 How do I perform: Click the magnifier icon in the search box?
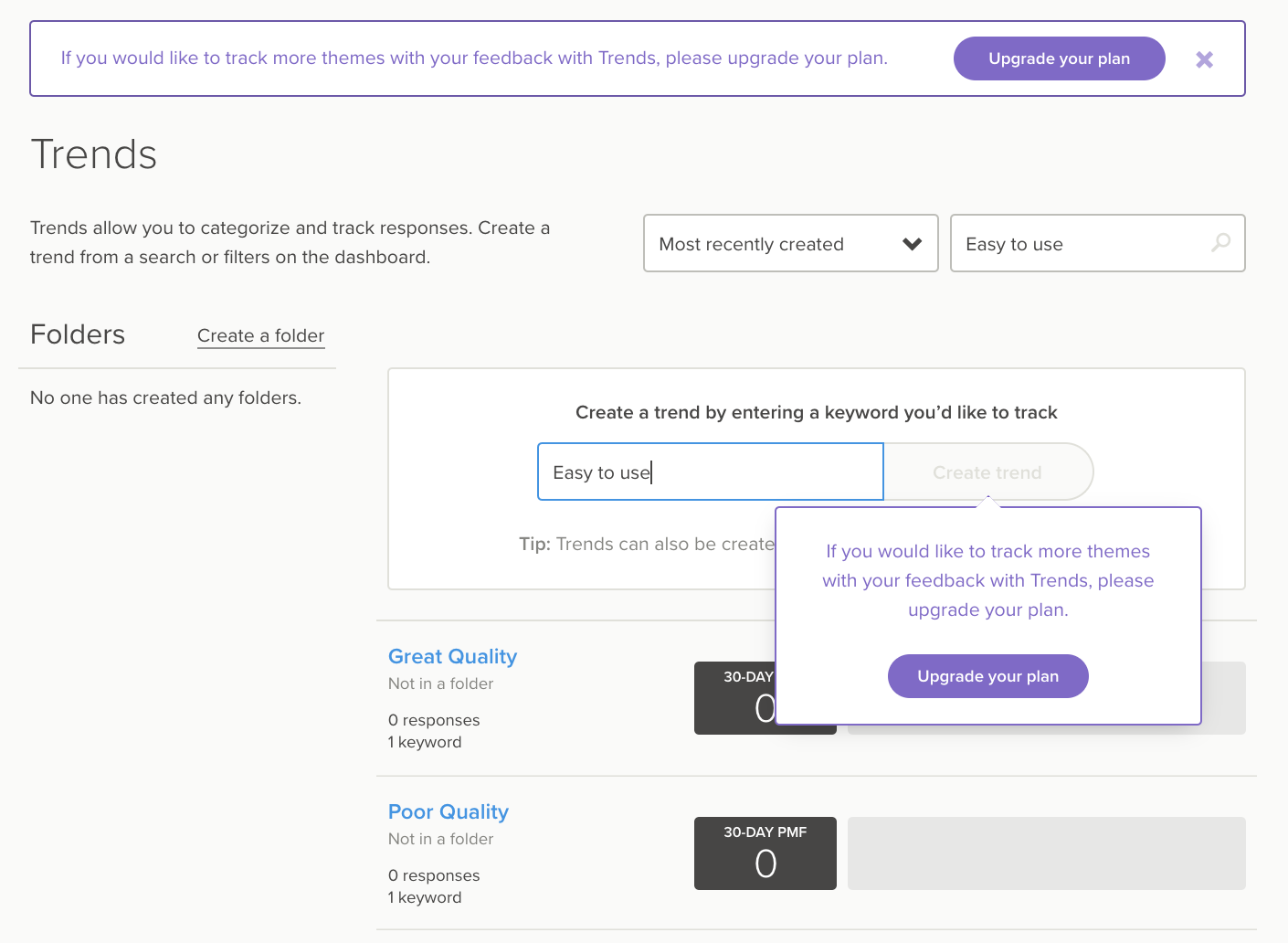1220,243
